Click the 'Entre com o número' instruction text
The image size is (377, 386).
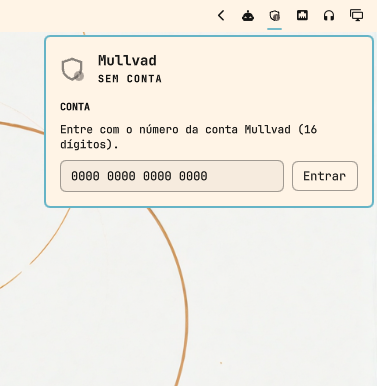pyautogui.click(x=189, y=137)
